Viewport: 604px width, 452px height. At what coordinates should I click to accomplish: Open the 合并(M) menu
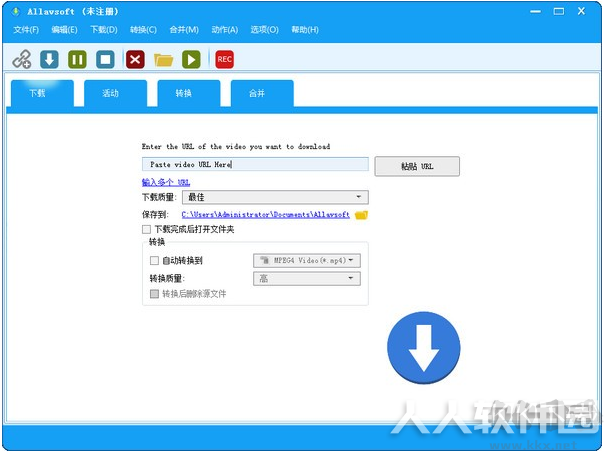pyautogui.click(x=184, y=30)
